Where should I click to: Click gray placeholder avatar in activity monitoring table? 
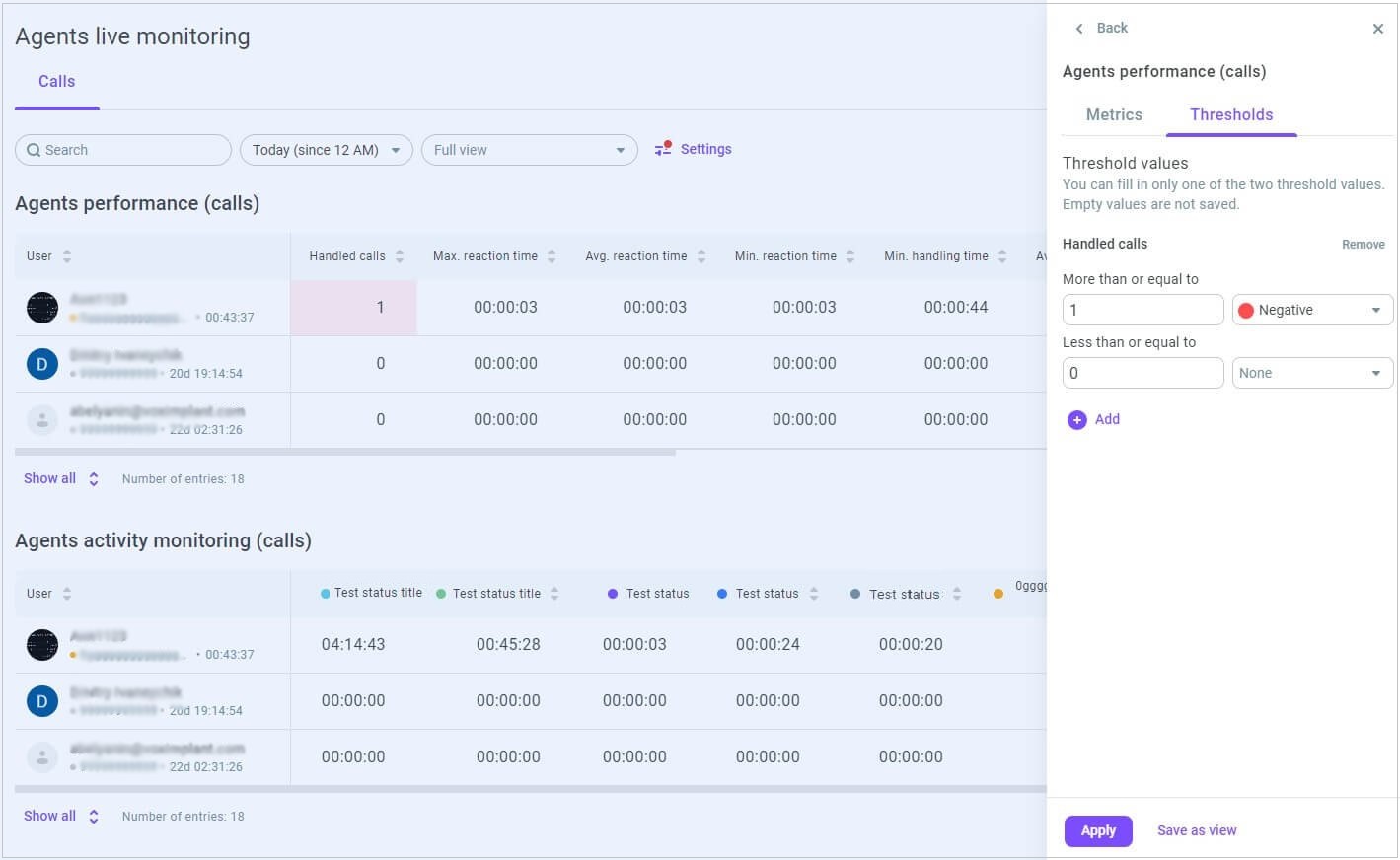[x=42, y=757]
